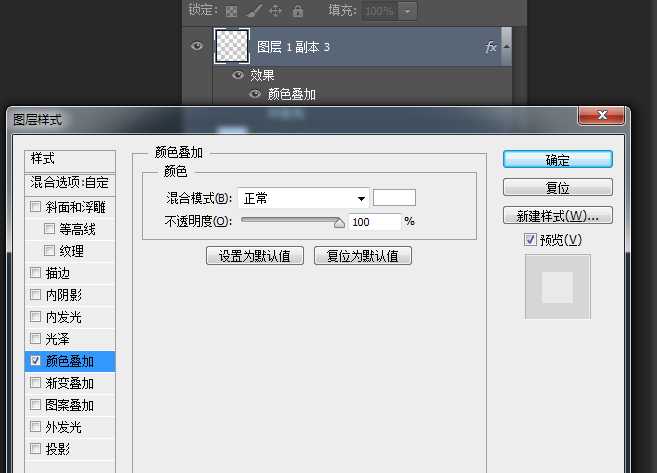Viewport: 657px width, 473px height.
Task: Click the white overlay color swatch
Action: click(394, 198)
